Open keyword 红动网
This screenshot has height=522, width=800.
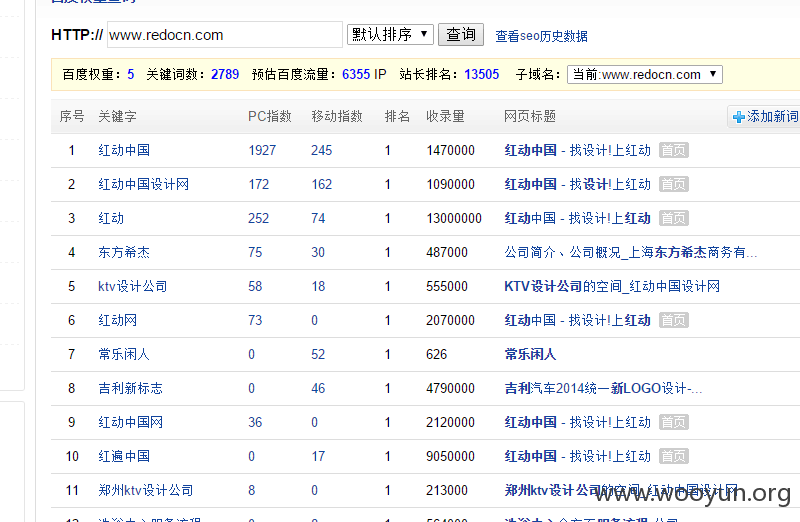[117, 320]
